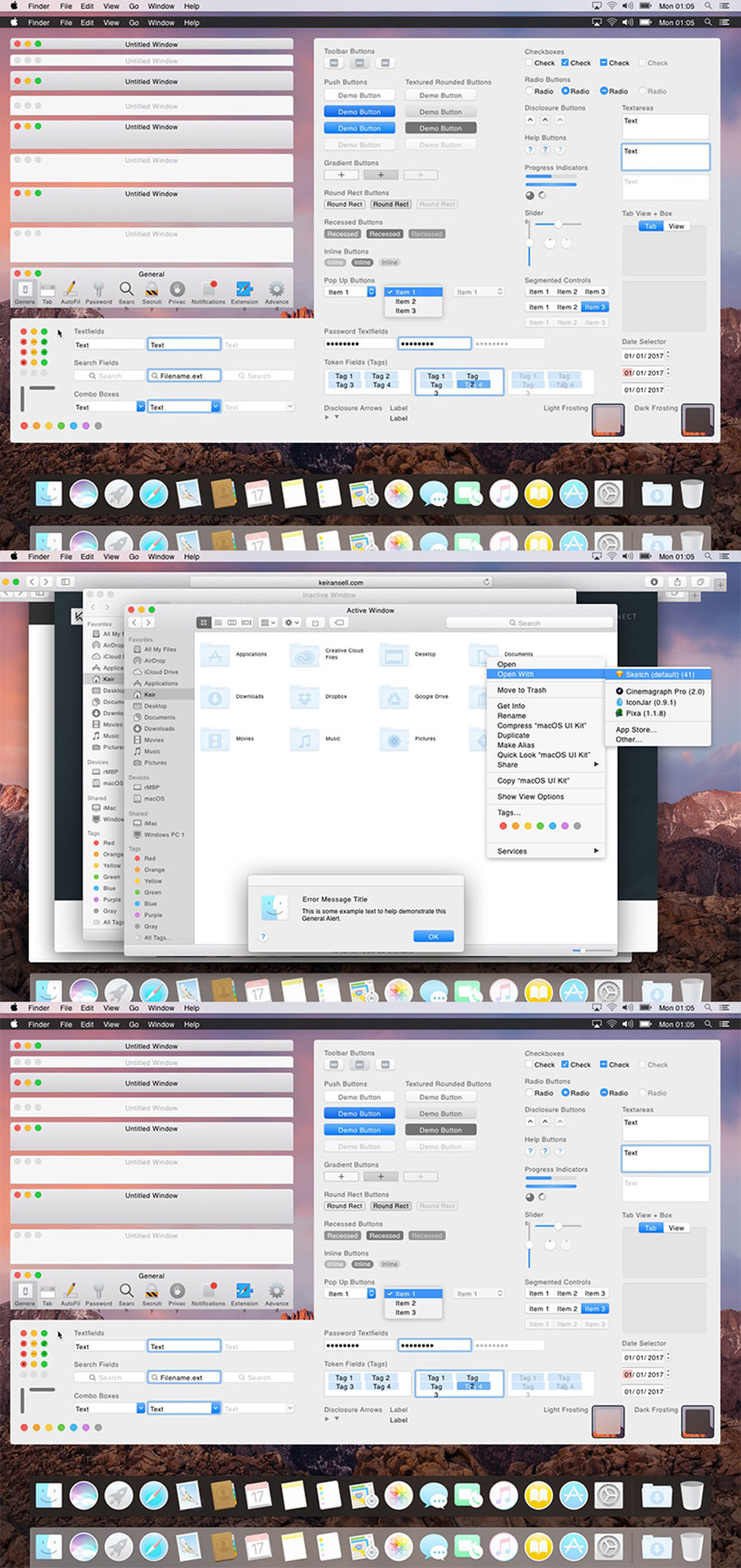Choose Quick Look "macOS UI Kit"
The width and height of the screenshot is (741, 1568).
click(x=546, y=755)
